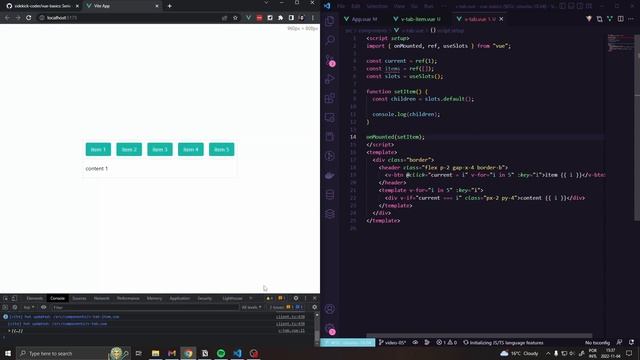Switch to the Performance tab in DevTools
640x360 pixels.
coord(128,298)
